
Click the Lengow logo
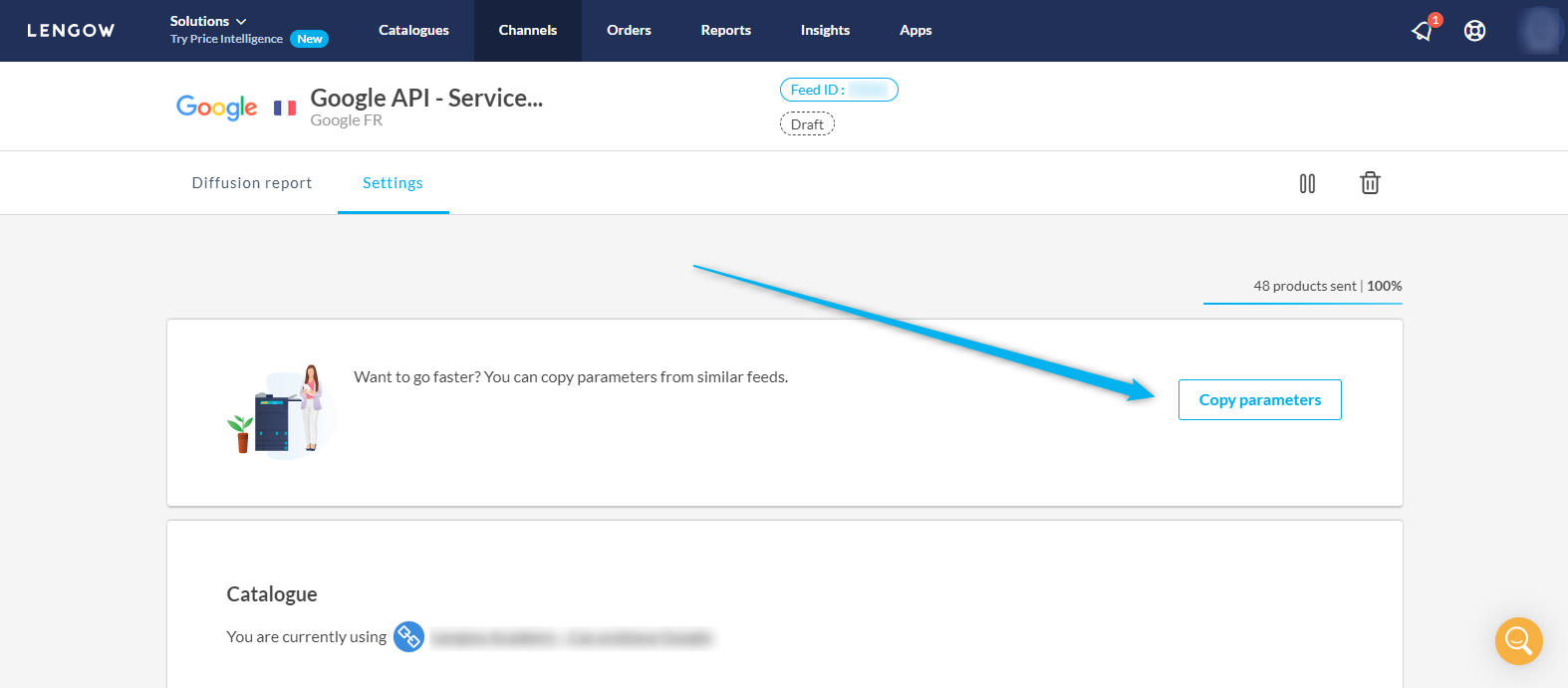point(71,31)
